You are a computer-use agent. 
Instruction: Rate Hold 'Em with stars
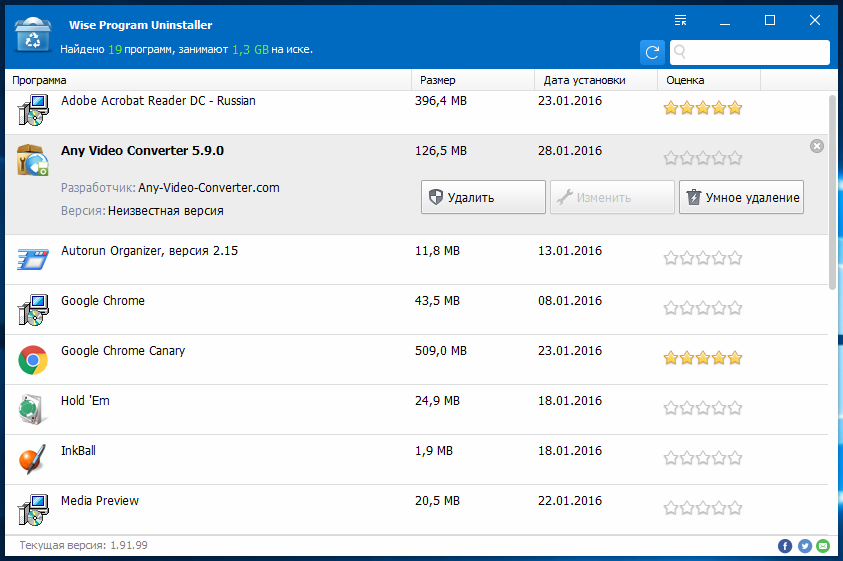[703, 408]
